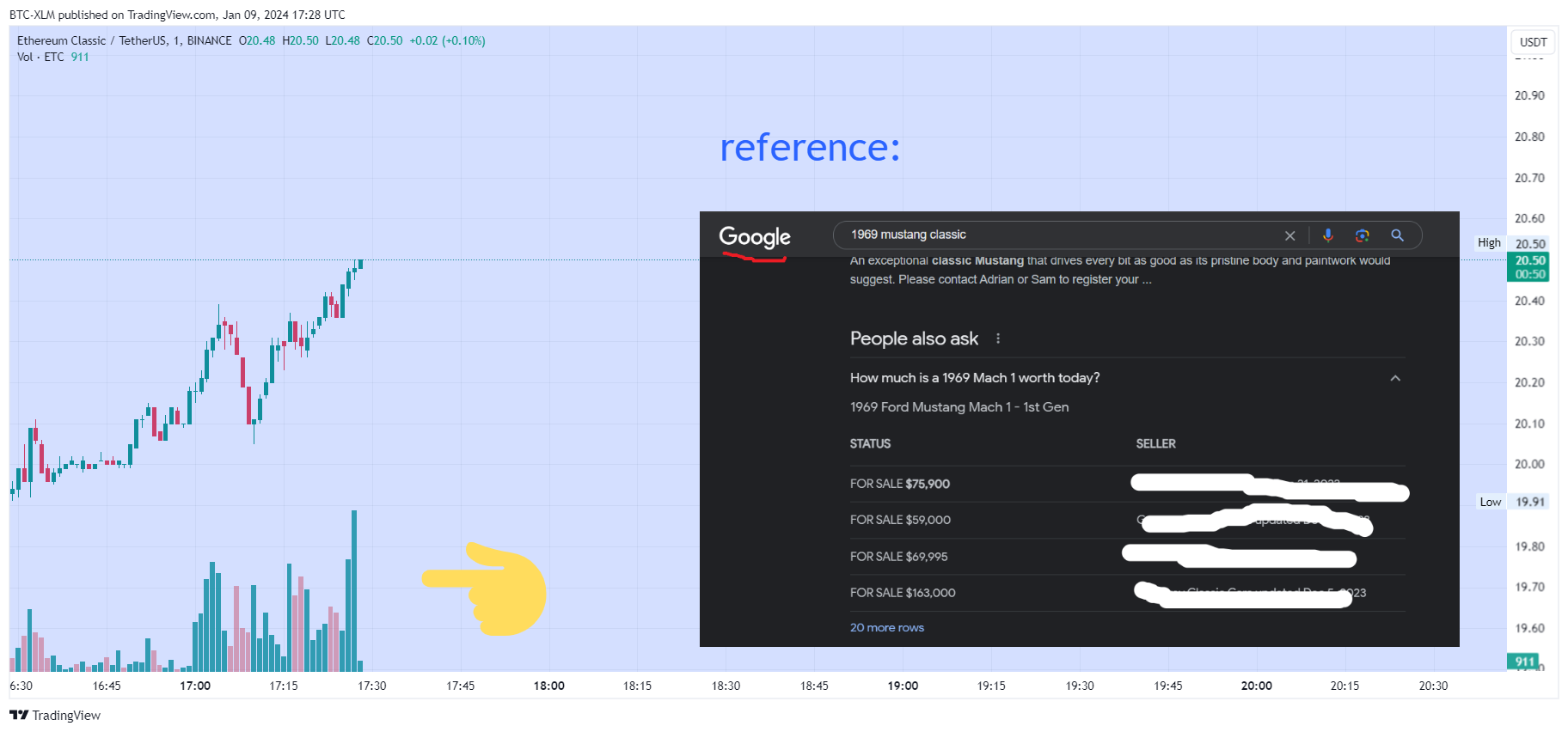Click the USDT currency button
This screenshot has height=732, width=1568.
tap(1533, 42)
